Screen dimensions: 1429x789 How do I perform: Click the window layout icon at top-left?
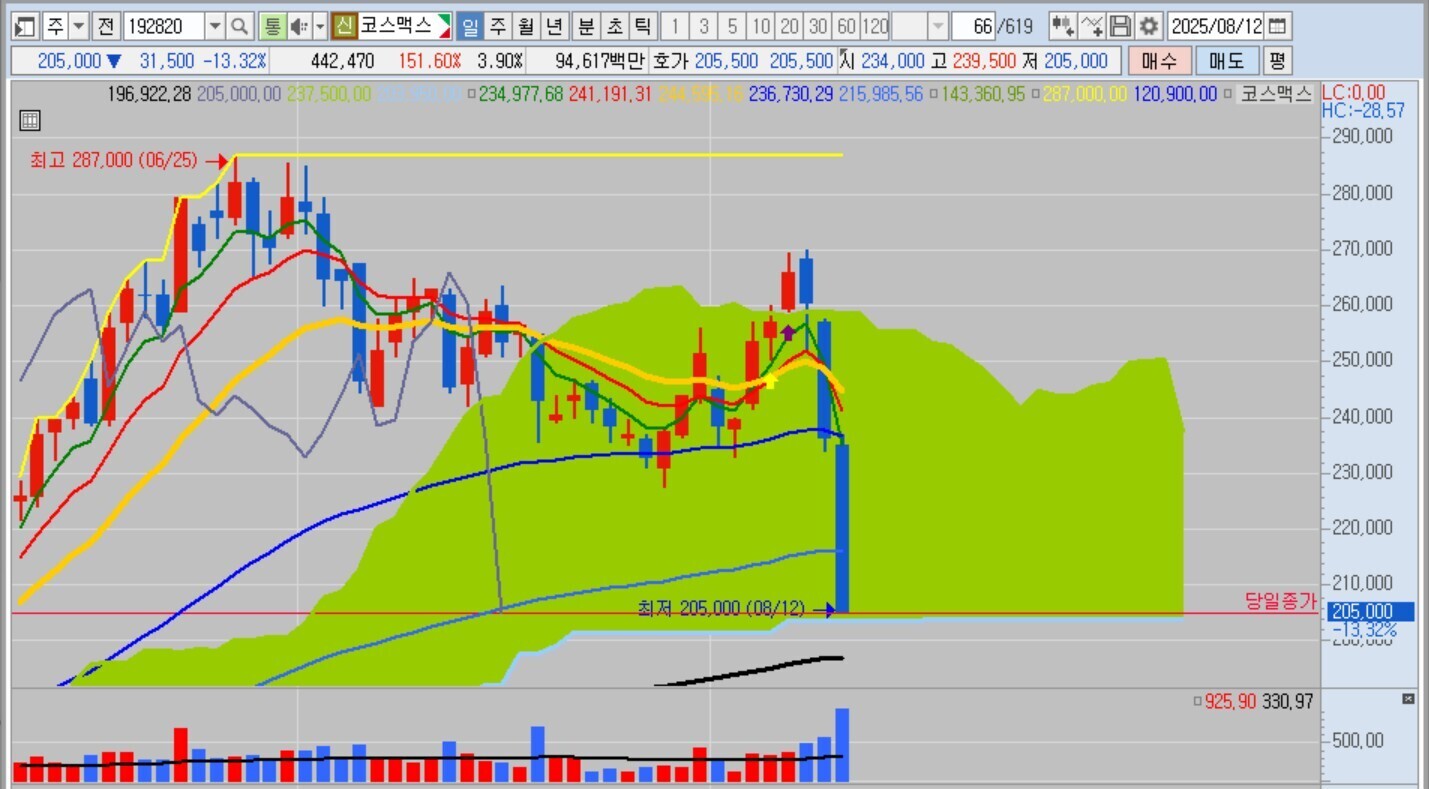(x=25, y=25)
